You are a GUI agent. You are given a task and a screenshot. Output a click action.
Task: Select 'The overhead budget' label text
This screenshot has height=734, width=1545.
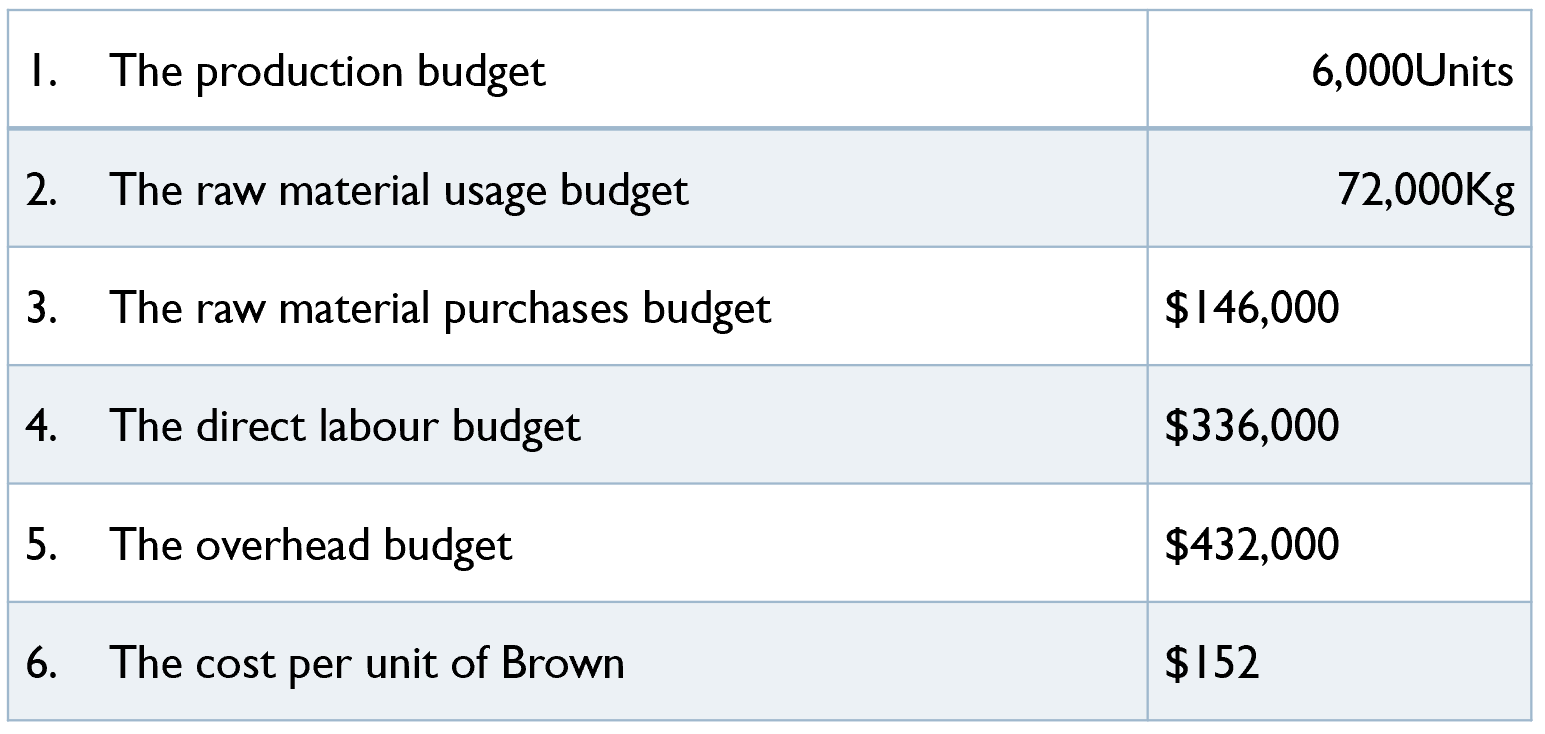[311, 544]
